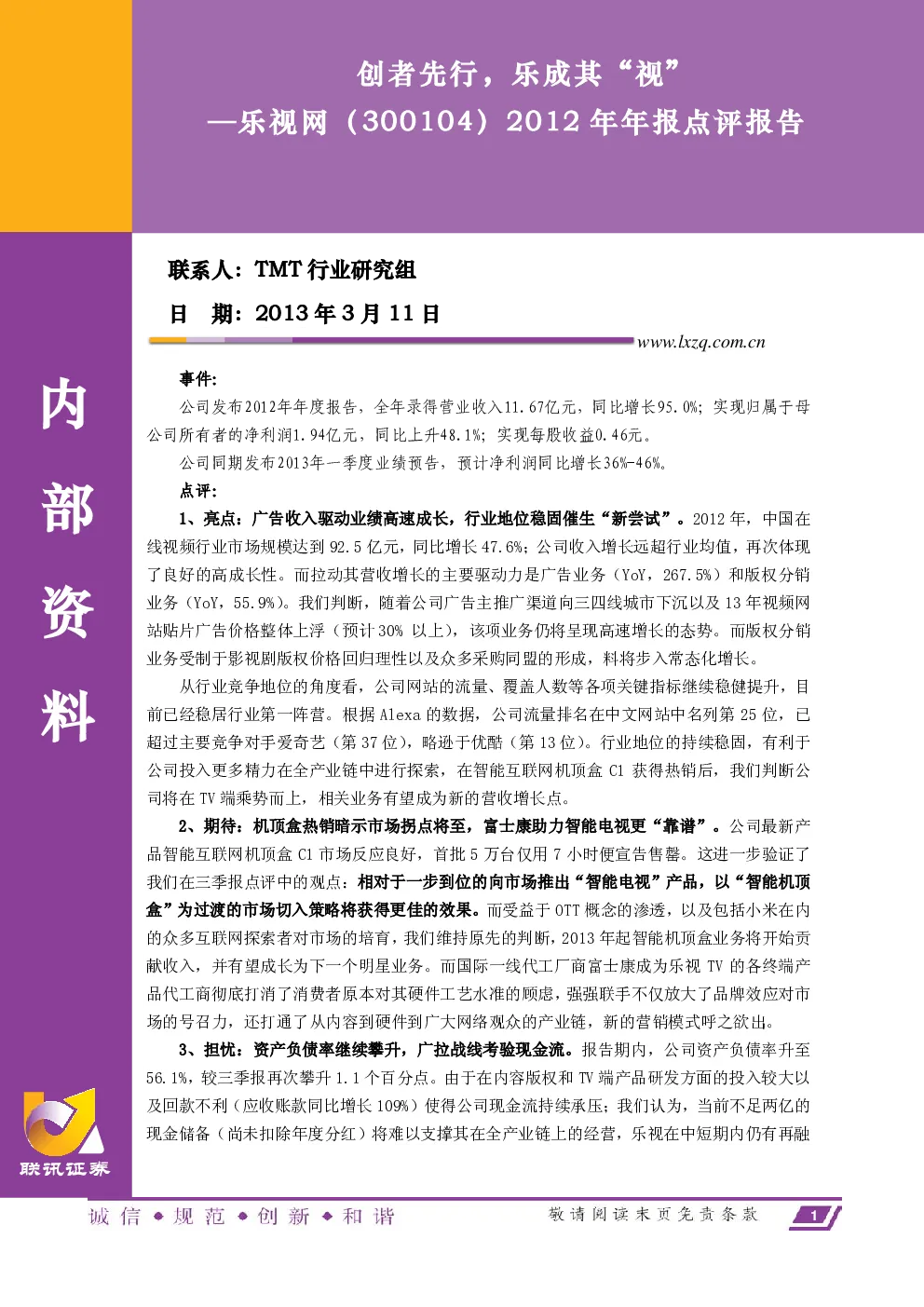Click subtitle 乐视网（300104）2012年年报点评报告
This screenshot has height=1307, width=924.
pos(506,121)
